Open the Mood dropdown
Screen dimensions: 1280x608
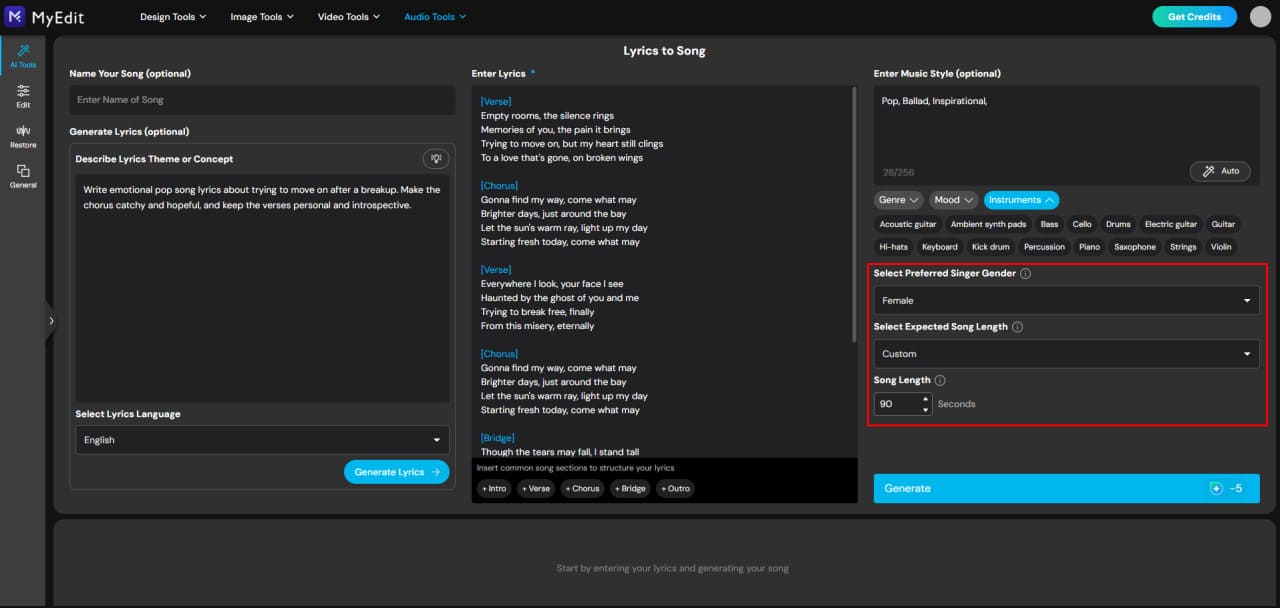(952, 199)
